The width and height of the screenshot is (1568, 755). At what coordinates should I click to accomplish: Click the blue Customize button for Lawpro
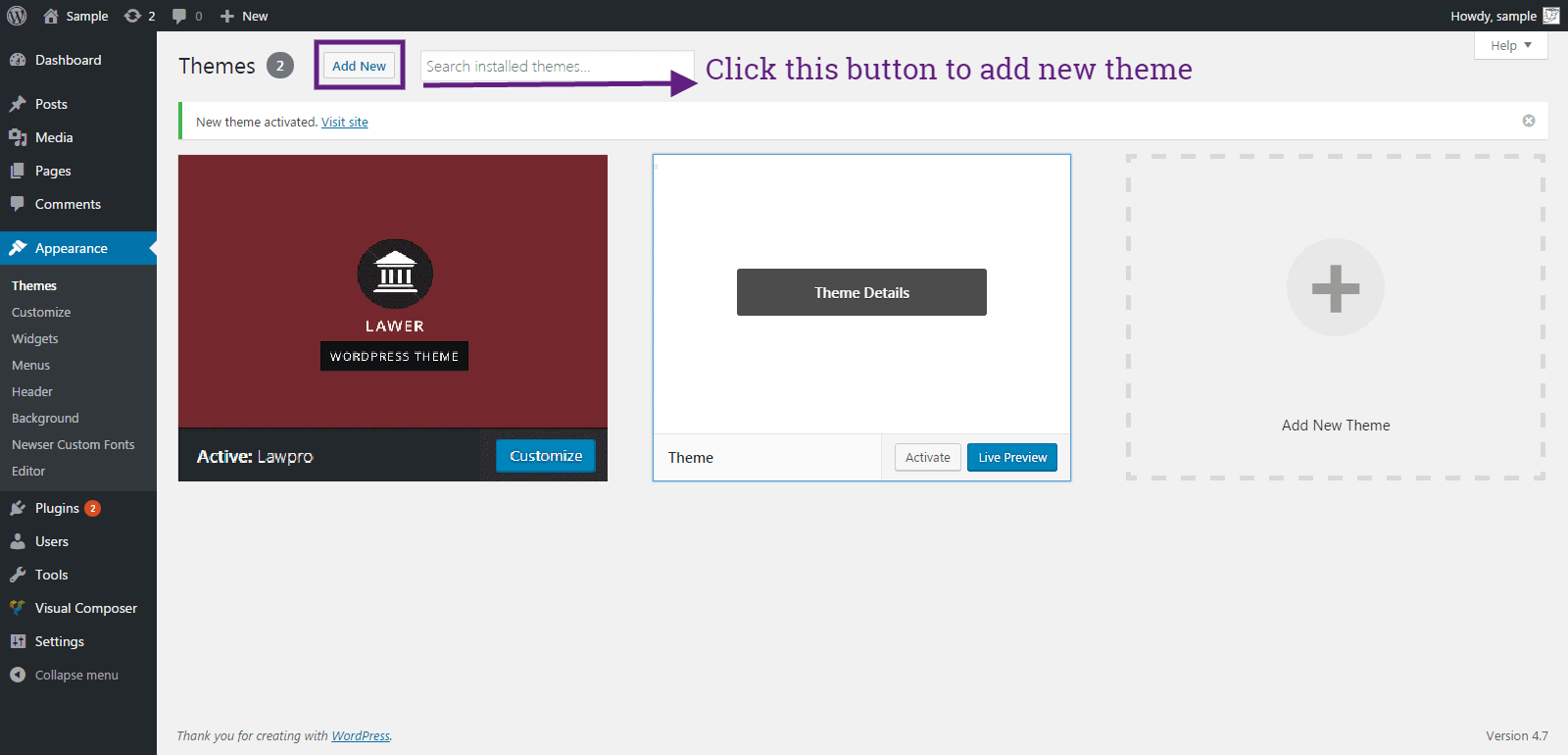[x=545, y=456]
